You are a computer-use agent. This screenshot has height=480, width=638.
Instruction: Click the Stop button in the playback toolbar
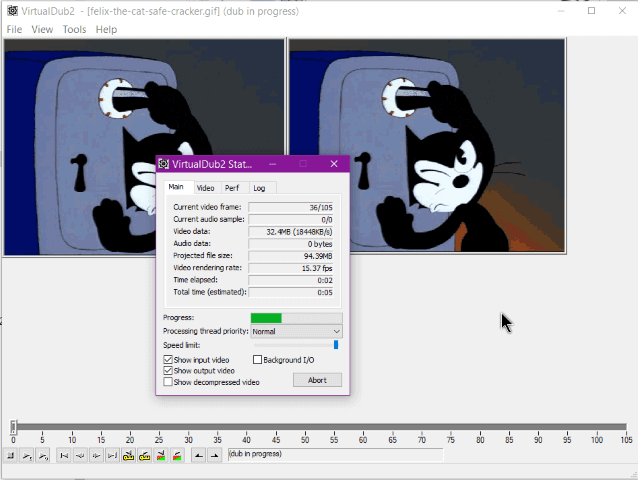tap(11, 456)
